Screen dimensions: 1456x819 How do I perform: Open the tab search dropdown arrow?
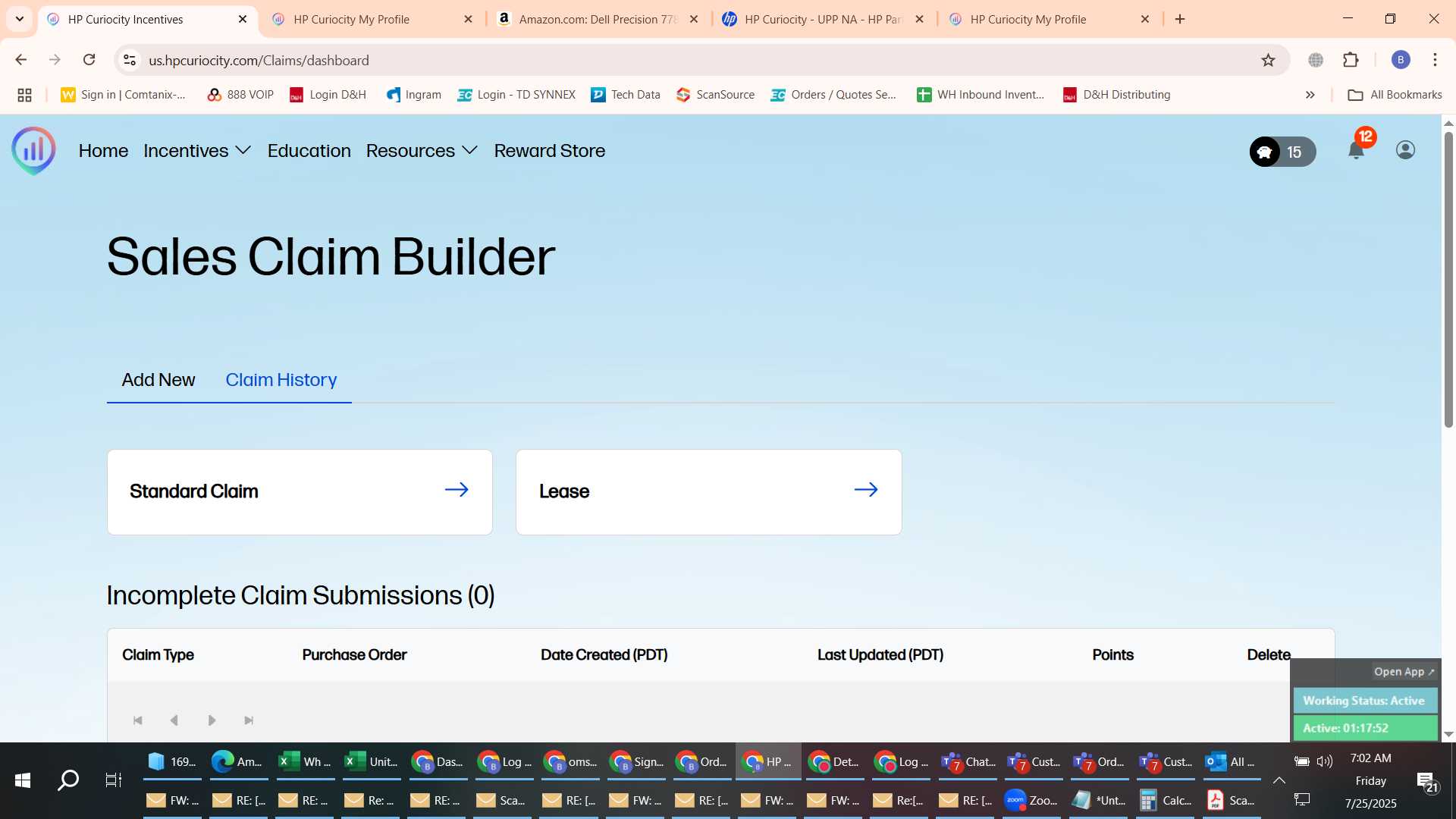[x=20, y=19]
